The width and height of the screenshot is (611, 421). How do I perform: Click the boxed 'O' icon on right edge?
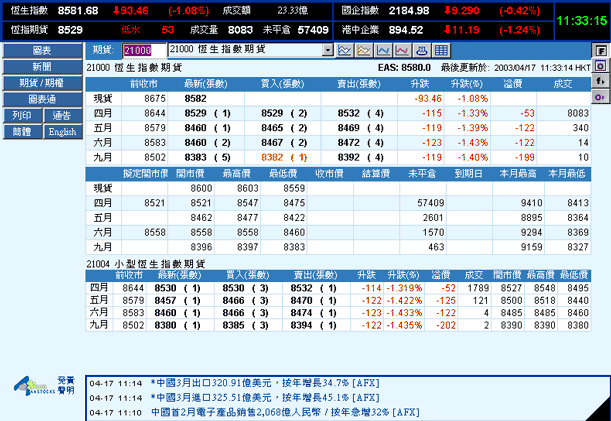(601, 66)
